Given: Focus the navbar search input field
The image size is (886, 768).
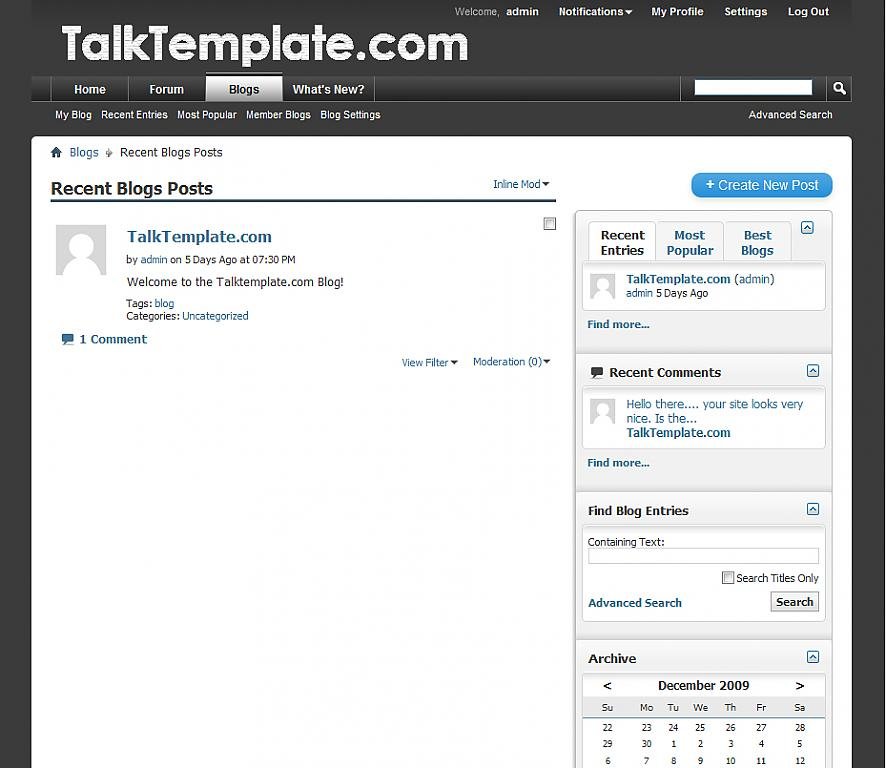Looking at the screenshot, I should point(753,87).
